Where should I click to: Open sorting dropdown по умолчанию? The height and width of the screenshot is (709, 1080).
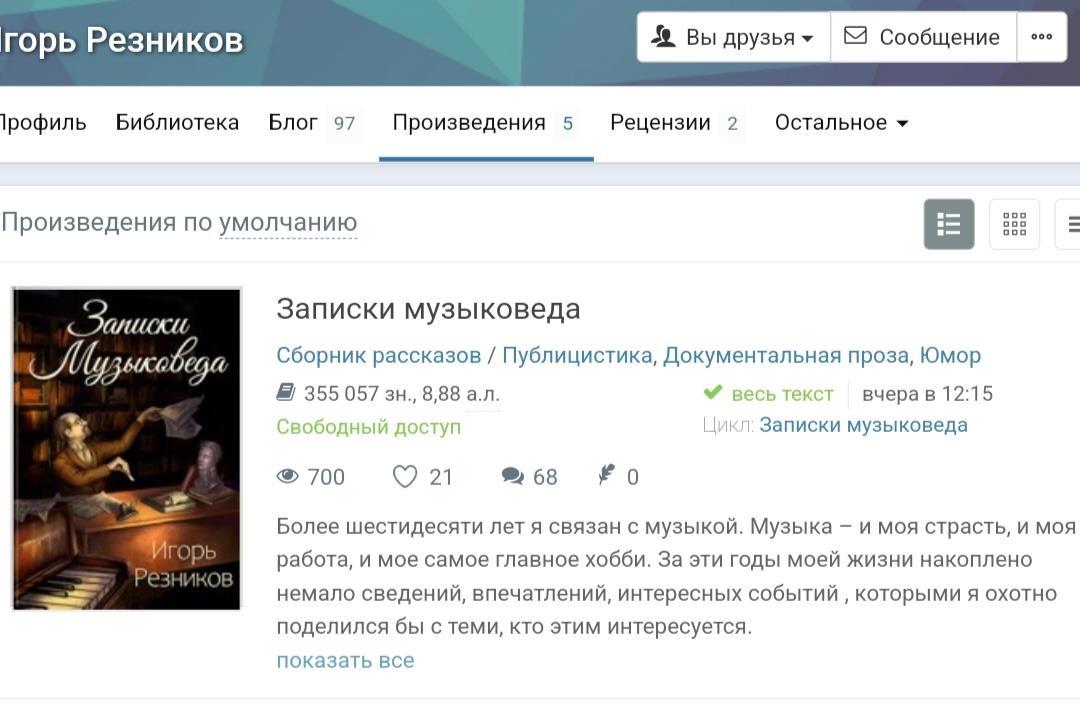click(288, 223)
